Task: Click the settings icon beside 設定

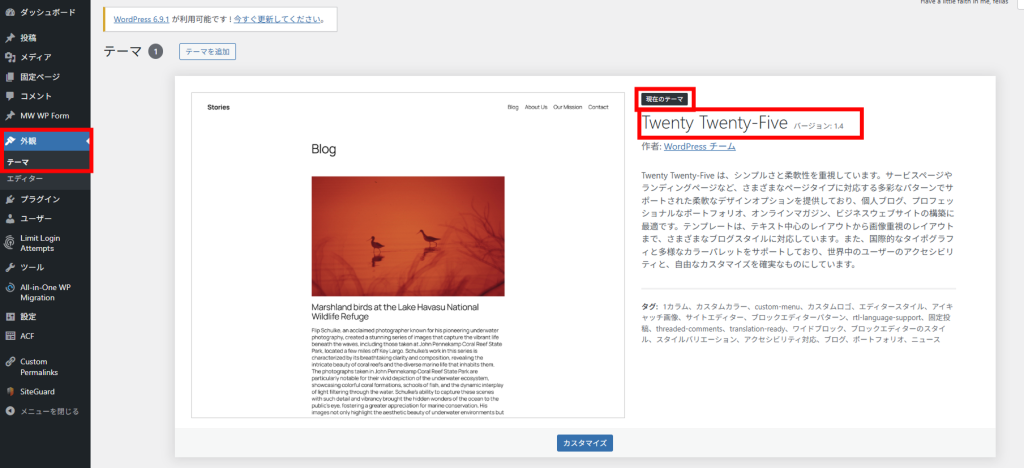Action: coord(10,317)
